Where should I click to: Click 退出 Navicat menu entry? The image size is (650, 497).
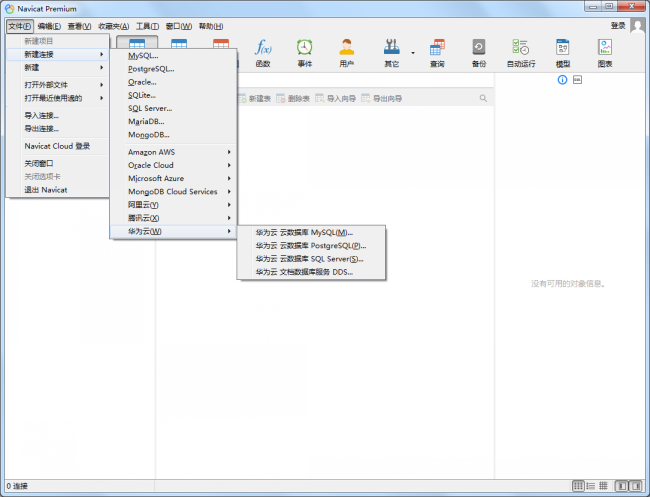58,190
